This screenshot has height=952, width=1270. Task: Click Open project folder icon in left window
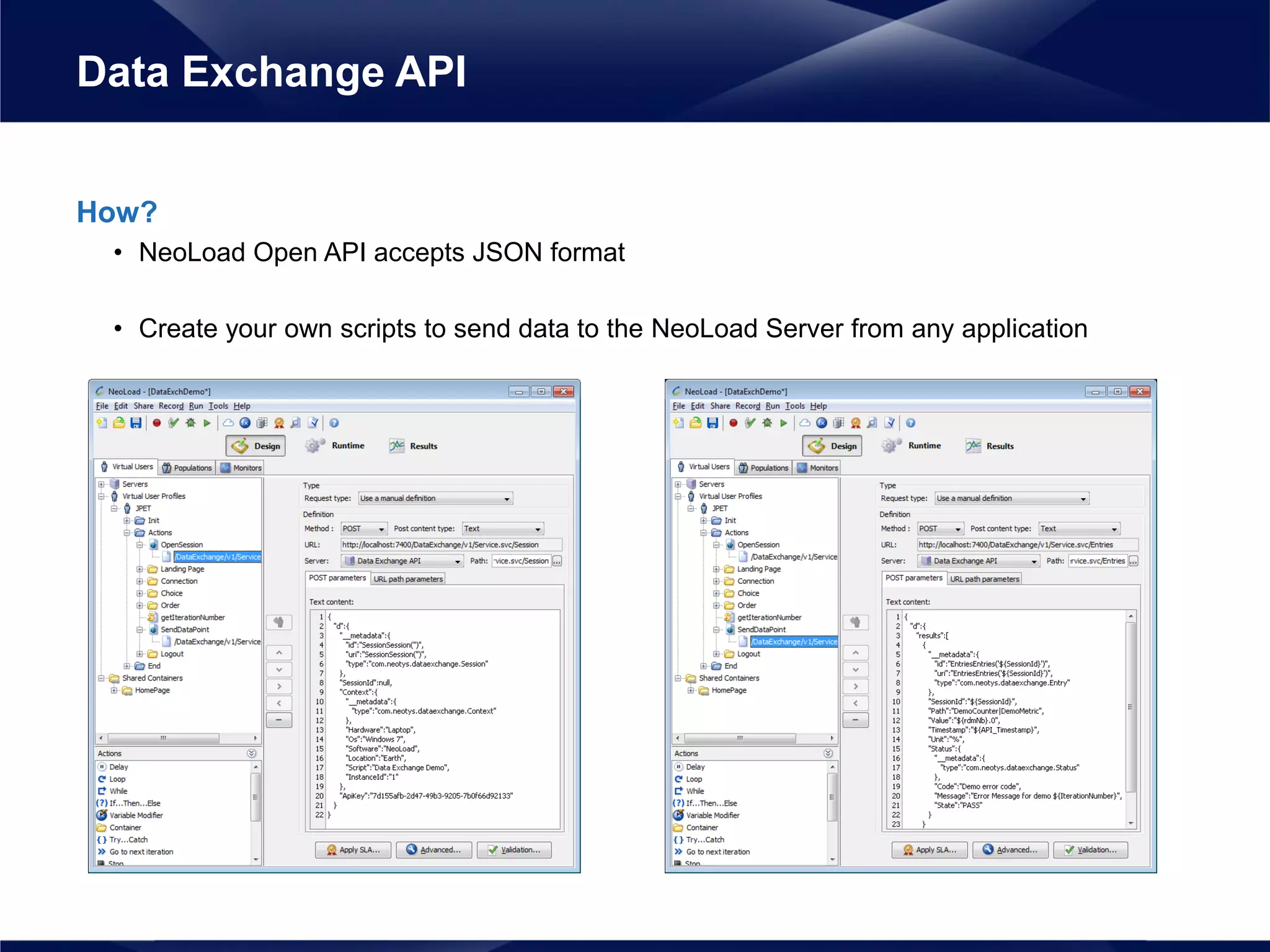(x=119, y=423)
